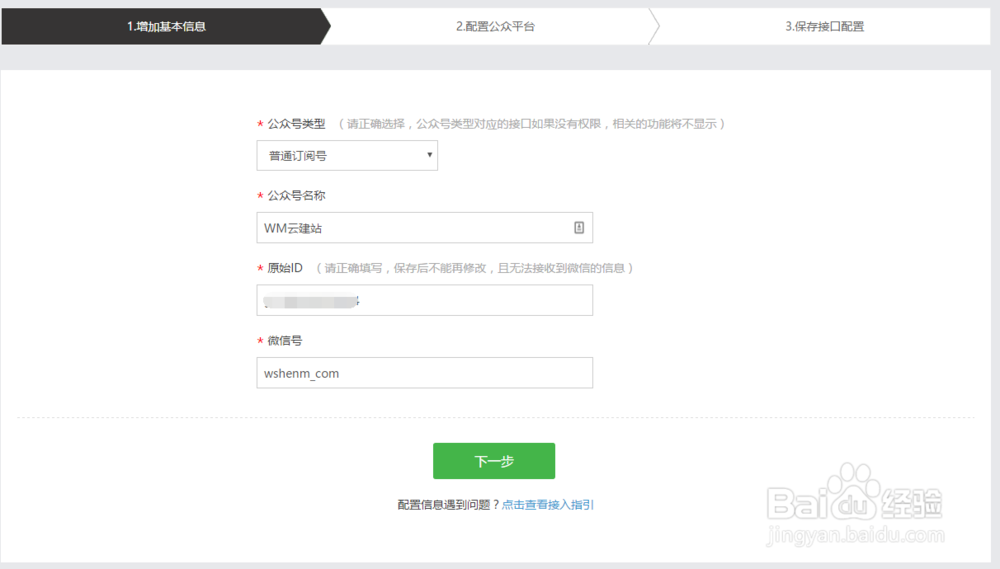Image resolution: width=1000 pixels, height=569 pixels.
Task: Focus the 公众号名称 input containing WM云建站
Action: coord(425,228)
